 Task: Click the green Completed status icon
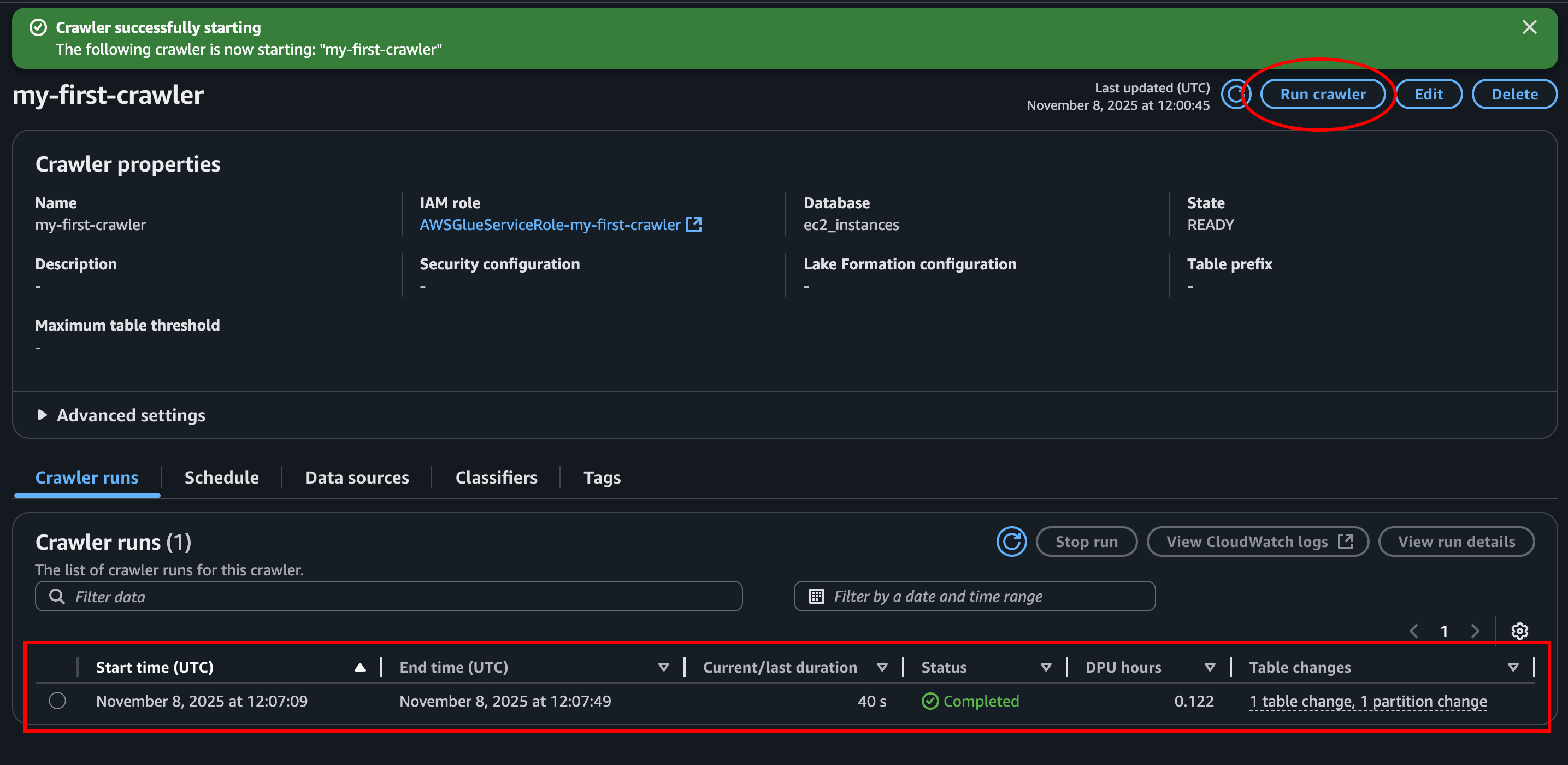tap(929, 701)
